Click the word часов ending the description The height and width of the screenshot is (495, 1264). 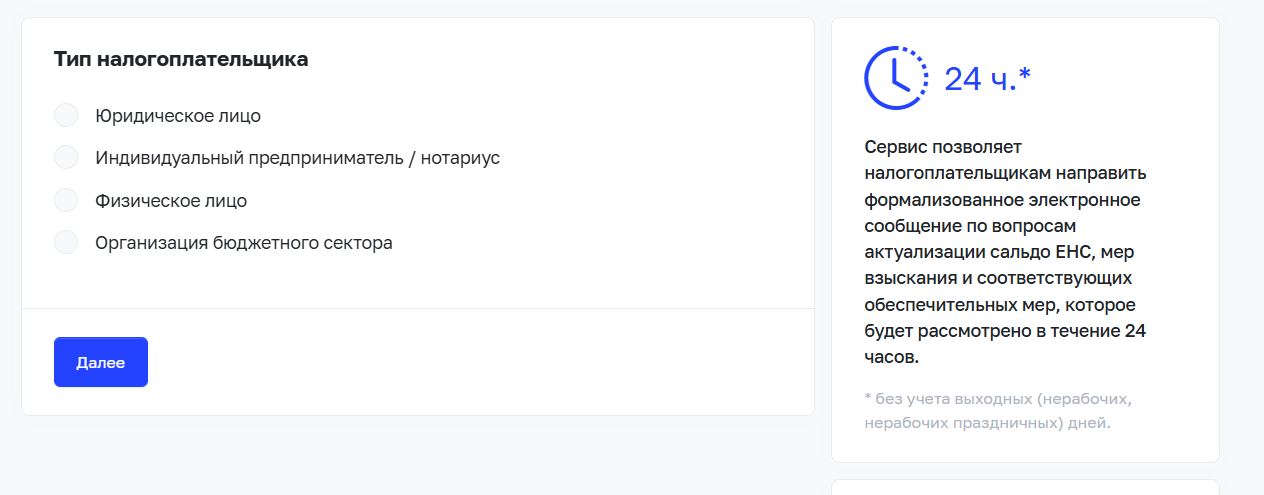891,357
